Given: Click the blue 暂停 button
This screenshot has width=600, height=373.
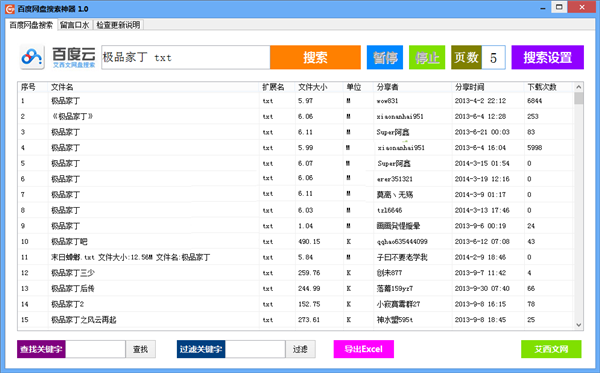Looking at the screenshot, I should point(385,57).
